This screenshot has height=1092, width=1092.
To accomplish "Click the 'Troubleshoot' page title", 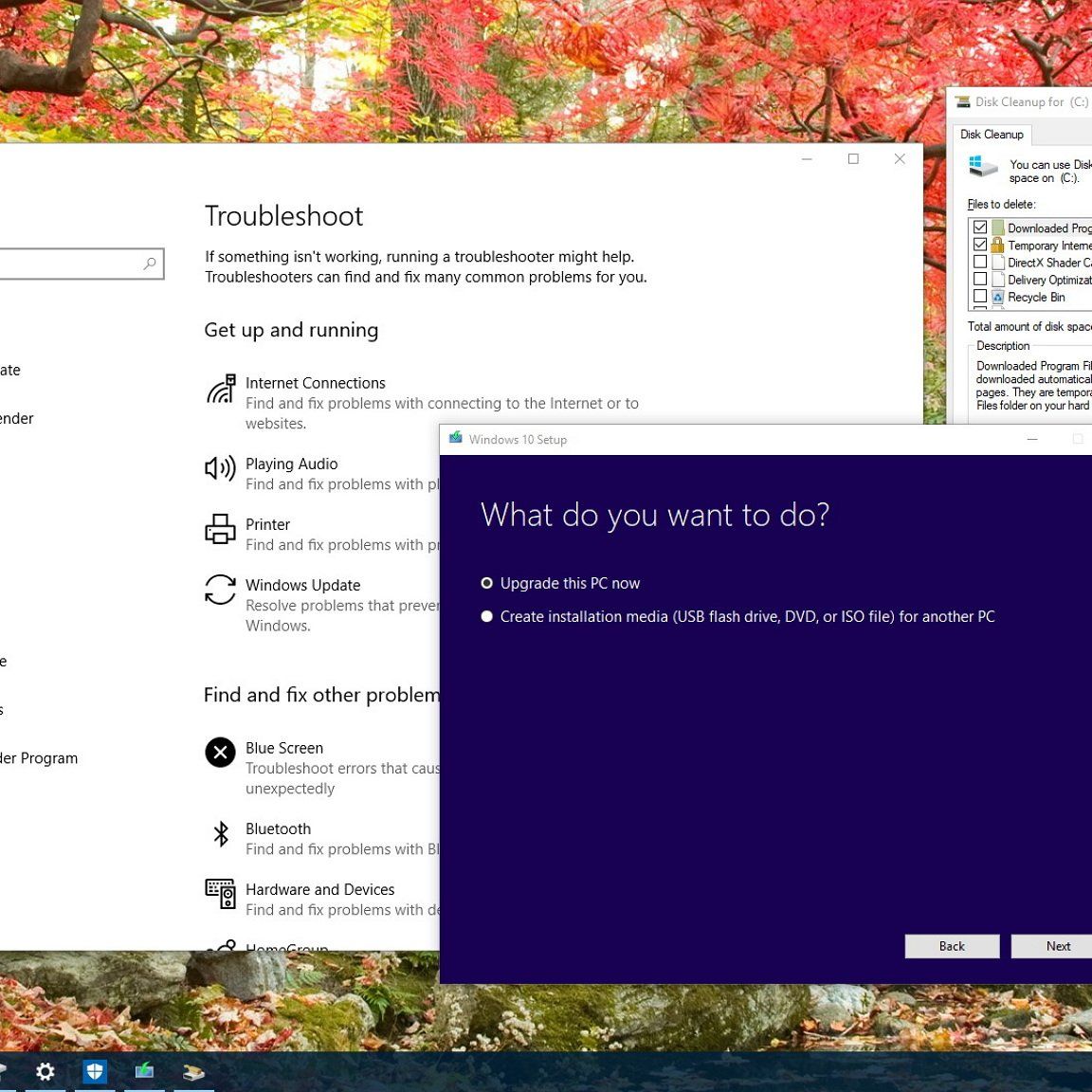I will (x=284, y=216).
